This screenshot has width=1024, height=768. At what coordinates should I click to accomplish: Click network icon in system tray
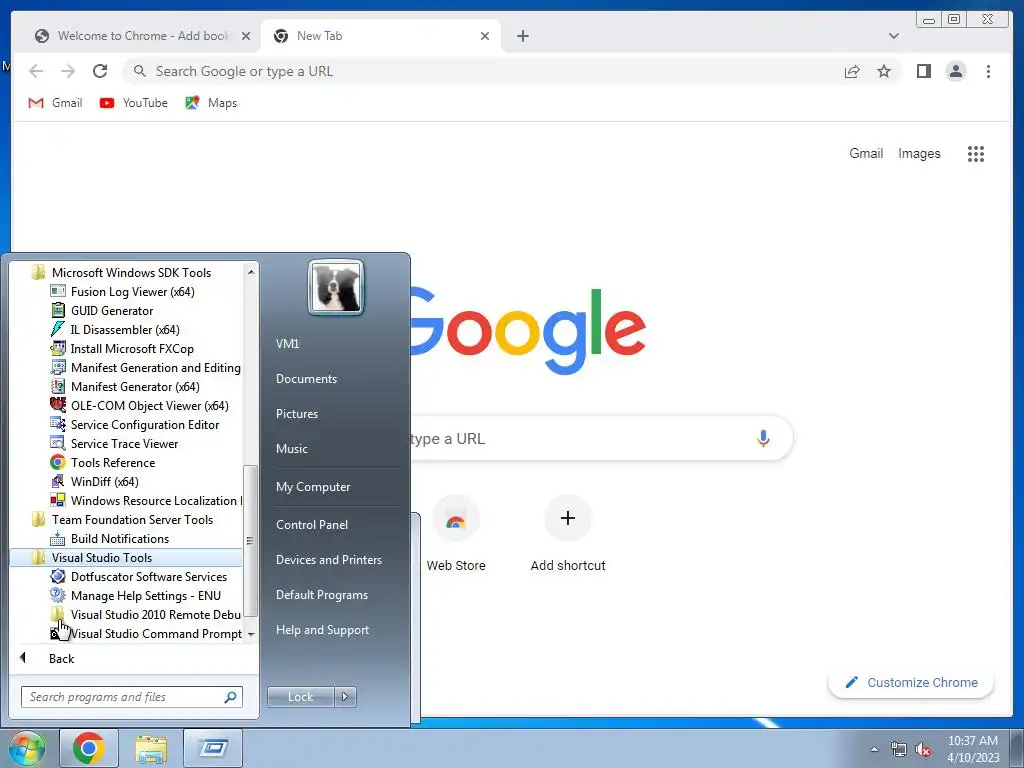pyautogui.click(x=899, y=749)
